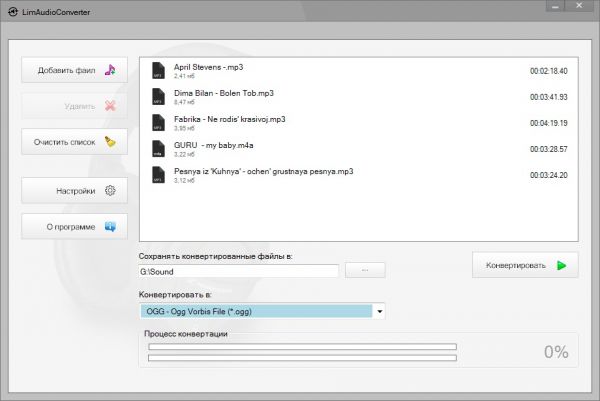Viewport: 600px width, 401px height.
Task: Click file size under Fabrika track
Action: click(184, 128)
